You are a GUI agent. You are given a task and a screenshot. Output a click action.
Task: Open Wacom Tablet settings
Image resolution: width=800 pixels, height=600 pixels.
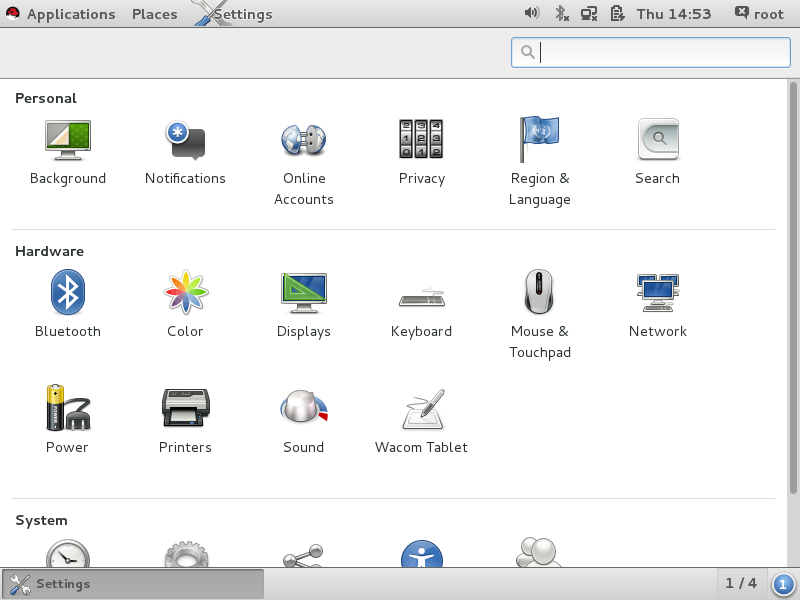click(421, 419)
